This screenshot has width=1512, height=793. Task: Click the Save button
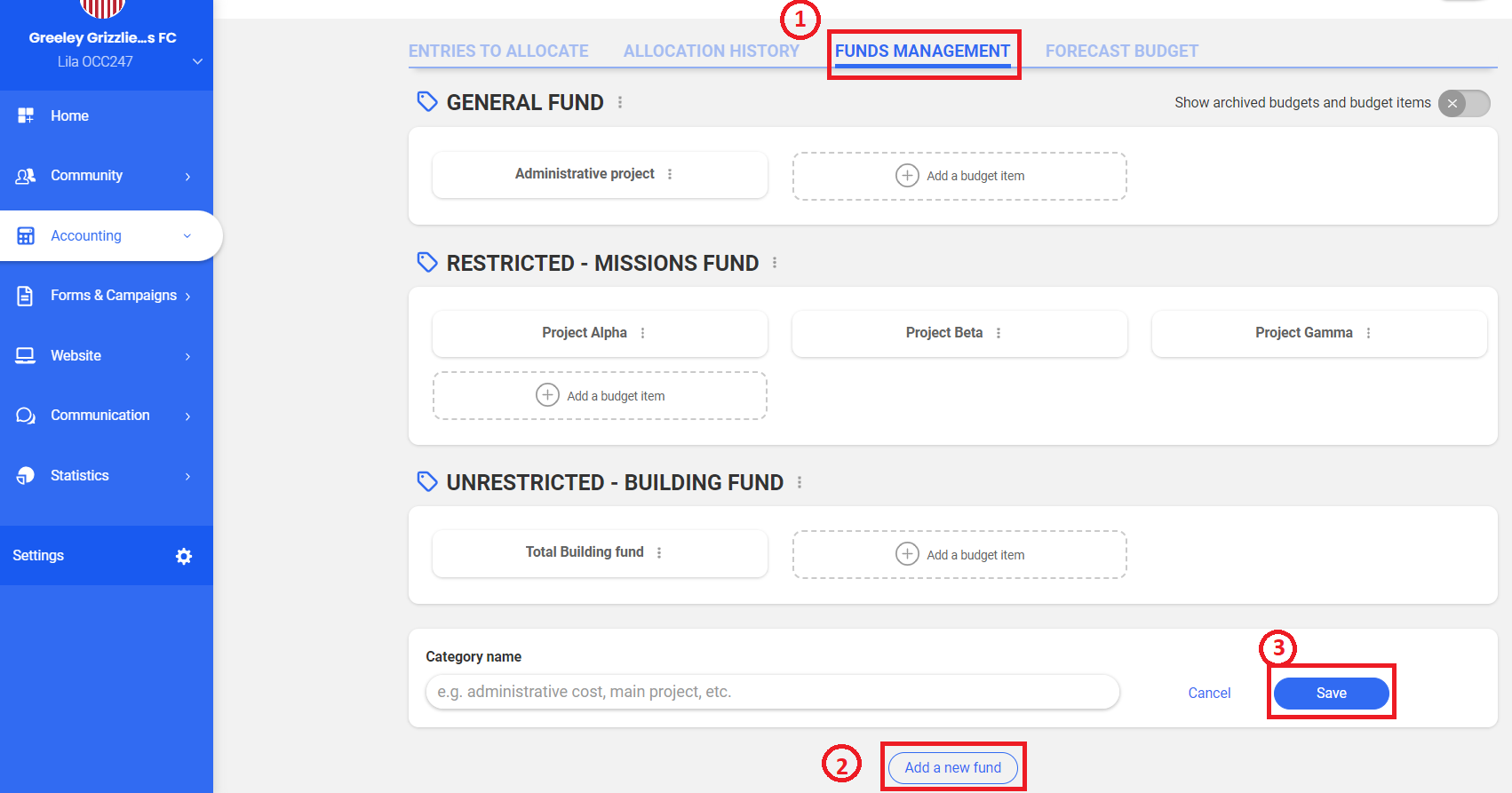(1331, 693)
